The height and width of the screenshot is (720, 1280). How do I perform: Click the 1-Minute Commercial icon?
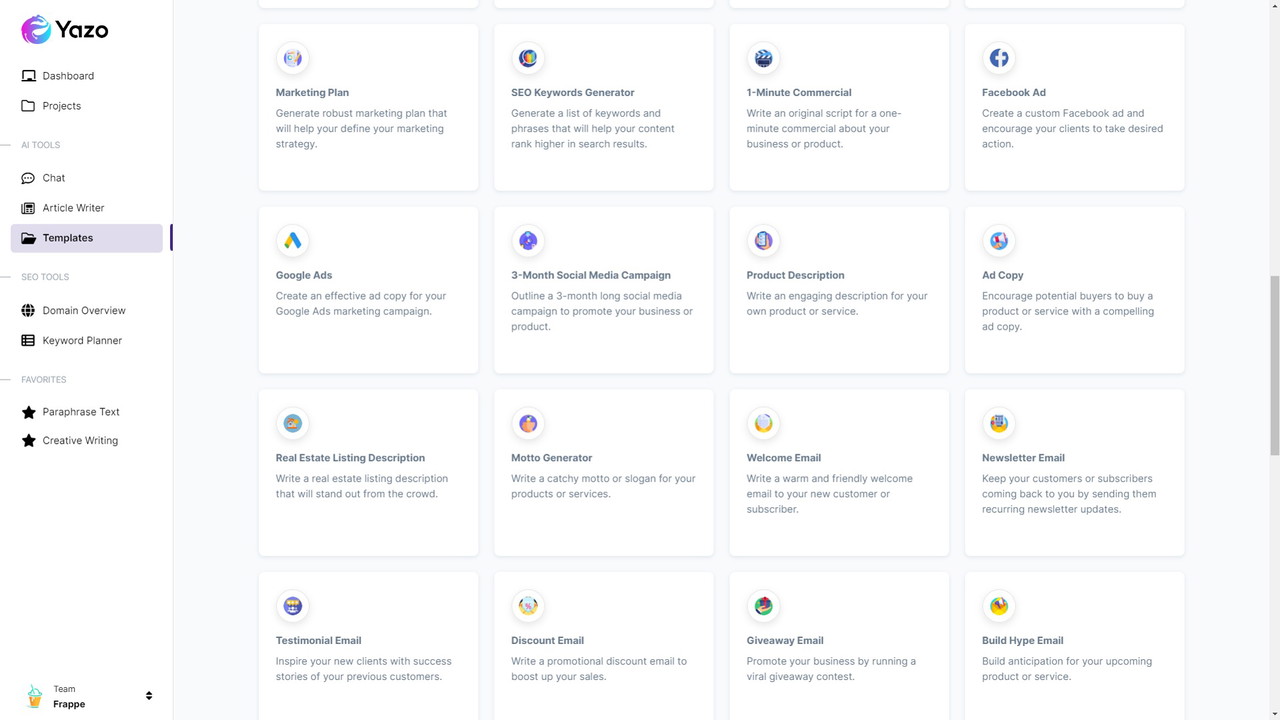[763, 58]
